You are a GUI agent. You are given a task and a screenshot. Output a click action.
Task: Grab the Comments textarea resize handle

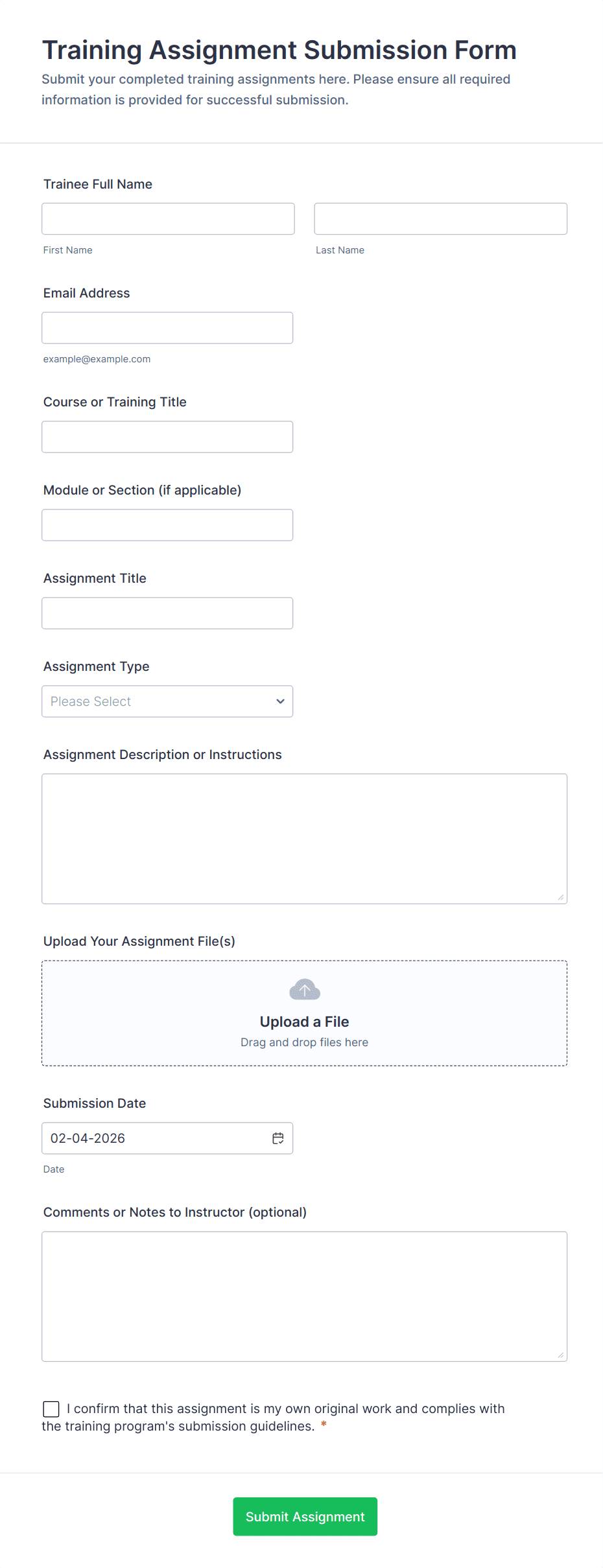coord(561,1355)
